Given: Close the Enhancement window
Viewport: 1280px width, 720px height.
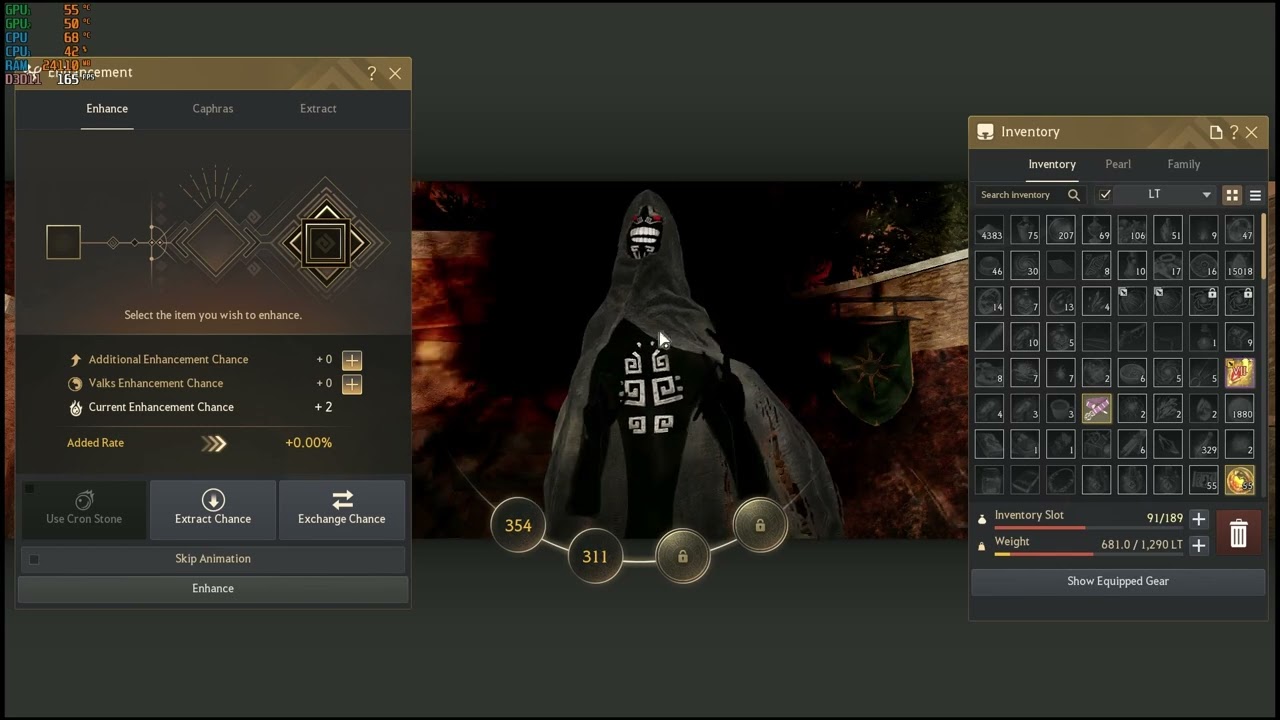Looking at the screenshot, I should click(395, 73).
